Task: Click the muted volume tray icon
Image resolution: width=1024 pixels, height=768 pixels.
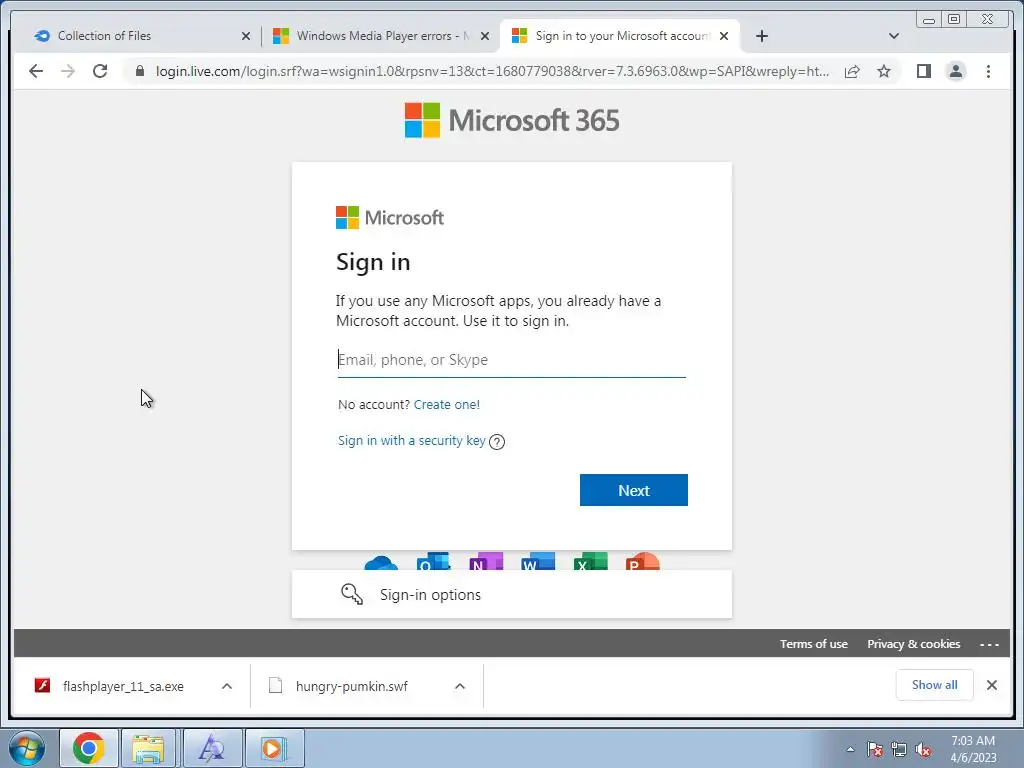Action: [x=923, y=750]
